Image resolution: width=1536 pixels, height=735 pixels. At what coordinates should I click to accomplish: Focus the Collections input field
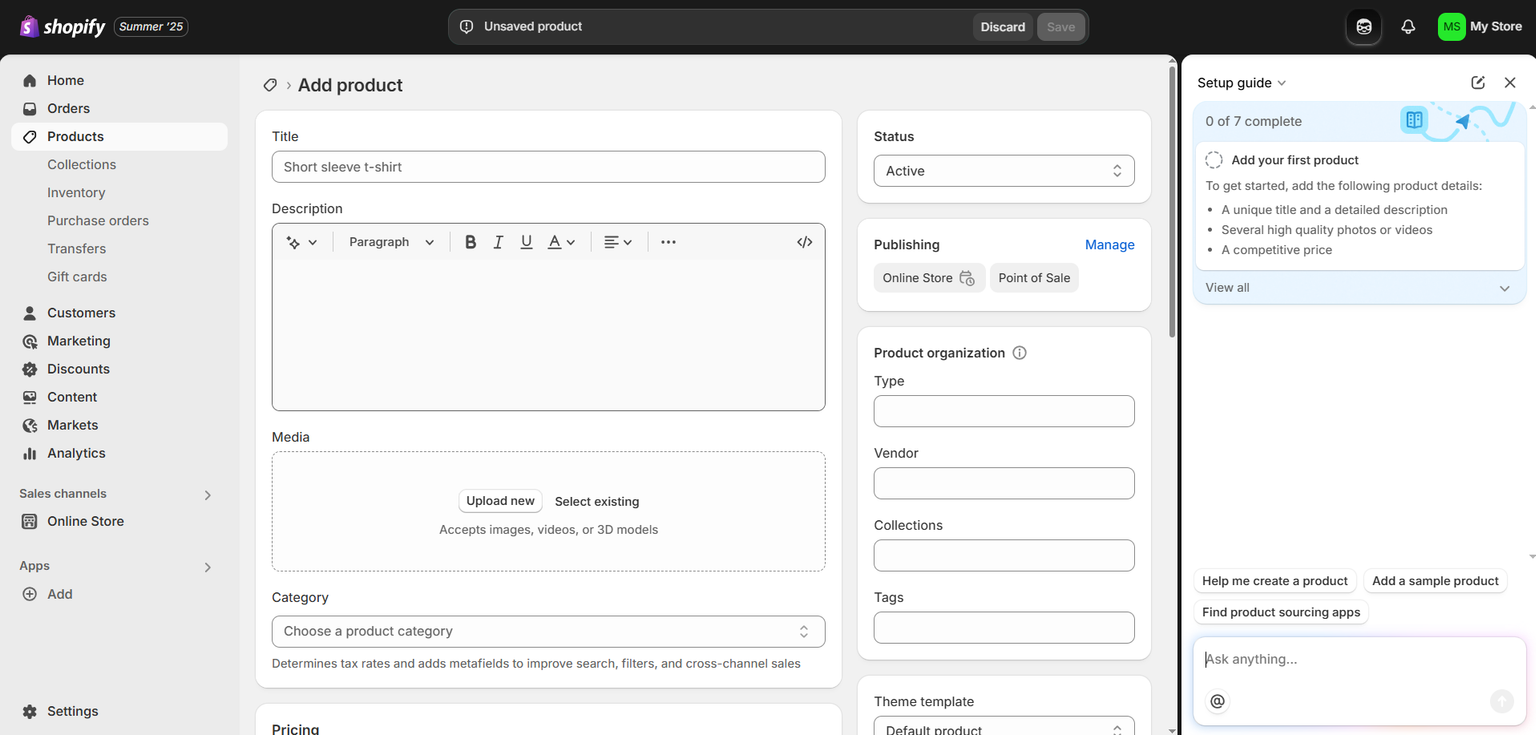pyautogui.click(x=1004, y=555)
